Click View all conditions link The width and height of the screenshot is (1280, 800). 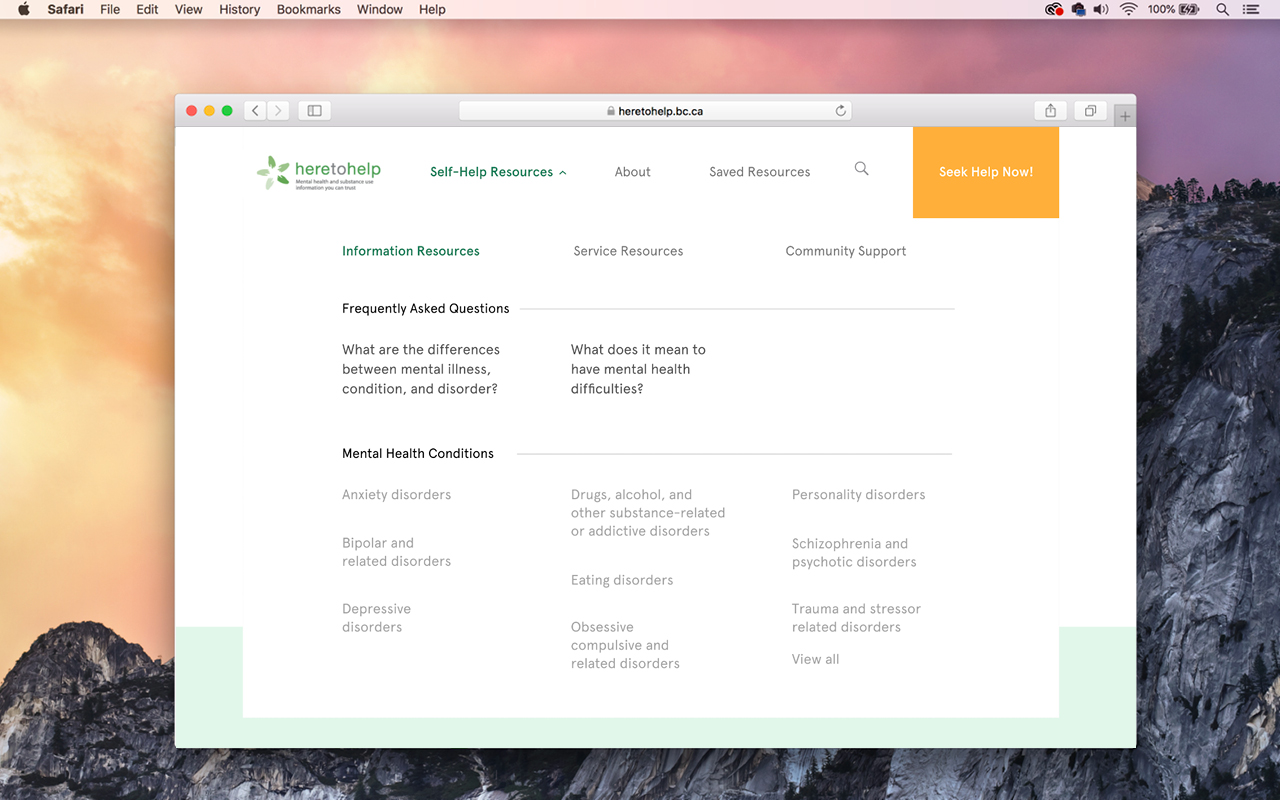[x=815, y=659]
